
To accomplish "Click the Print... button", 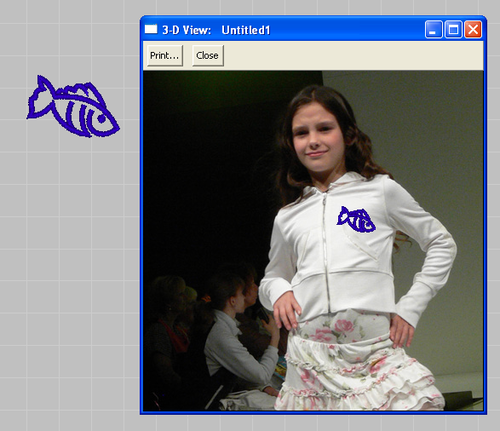I will pos(165,56).
